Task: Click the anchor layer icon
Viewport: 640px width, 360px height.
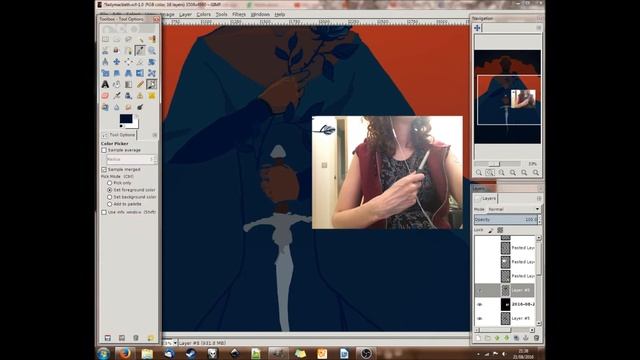Action: [x=526, y=338]
